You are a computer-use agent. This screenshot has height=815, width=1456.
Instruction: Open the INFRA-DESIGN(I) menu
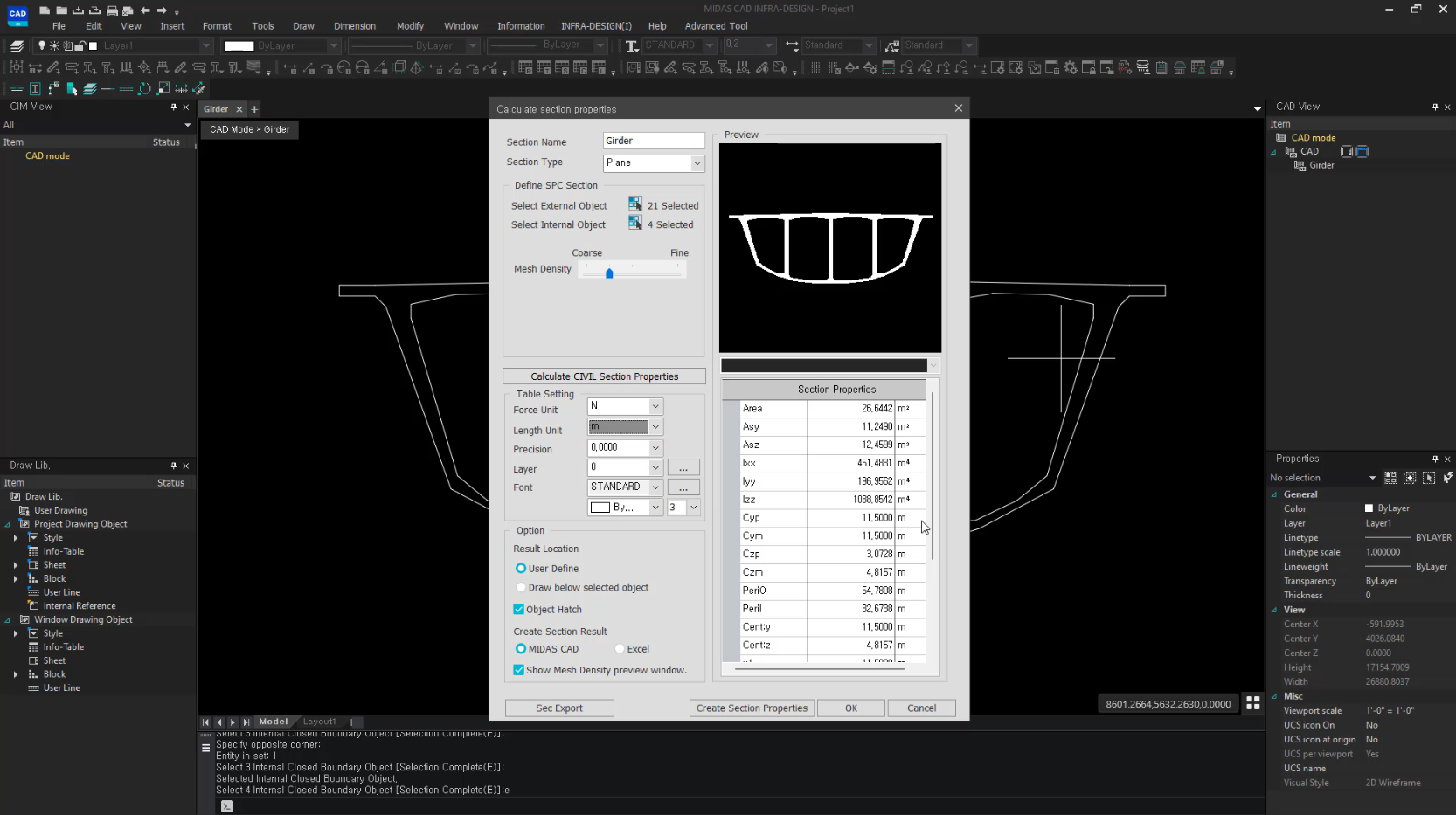click(x=596, y=26)
